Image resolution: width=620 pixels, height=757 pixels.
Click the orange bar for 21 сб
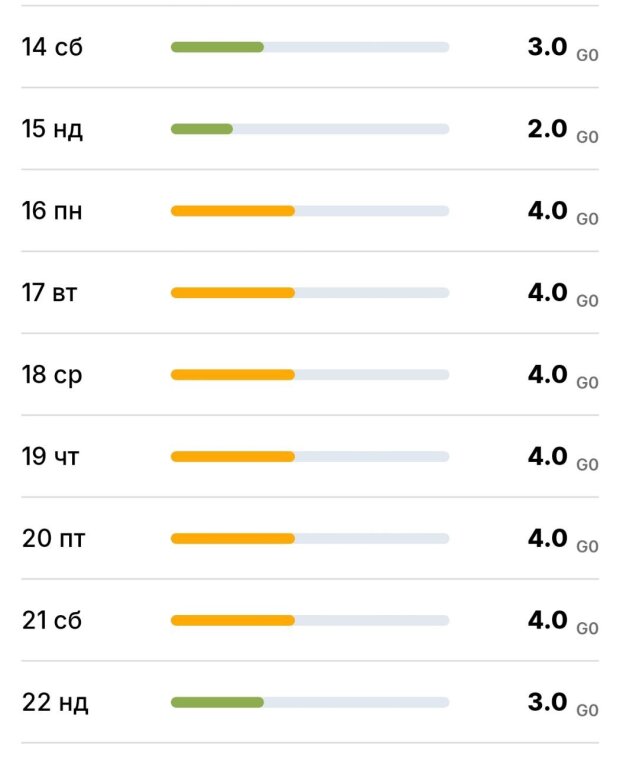coord(233,621)
